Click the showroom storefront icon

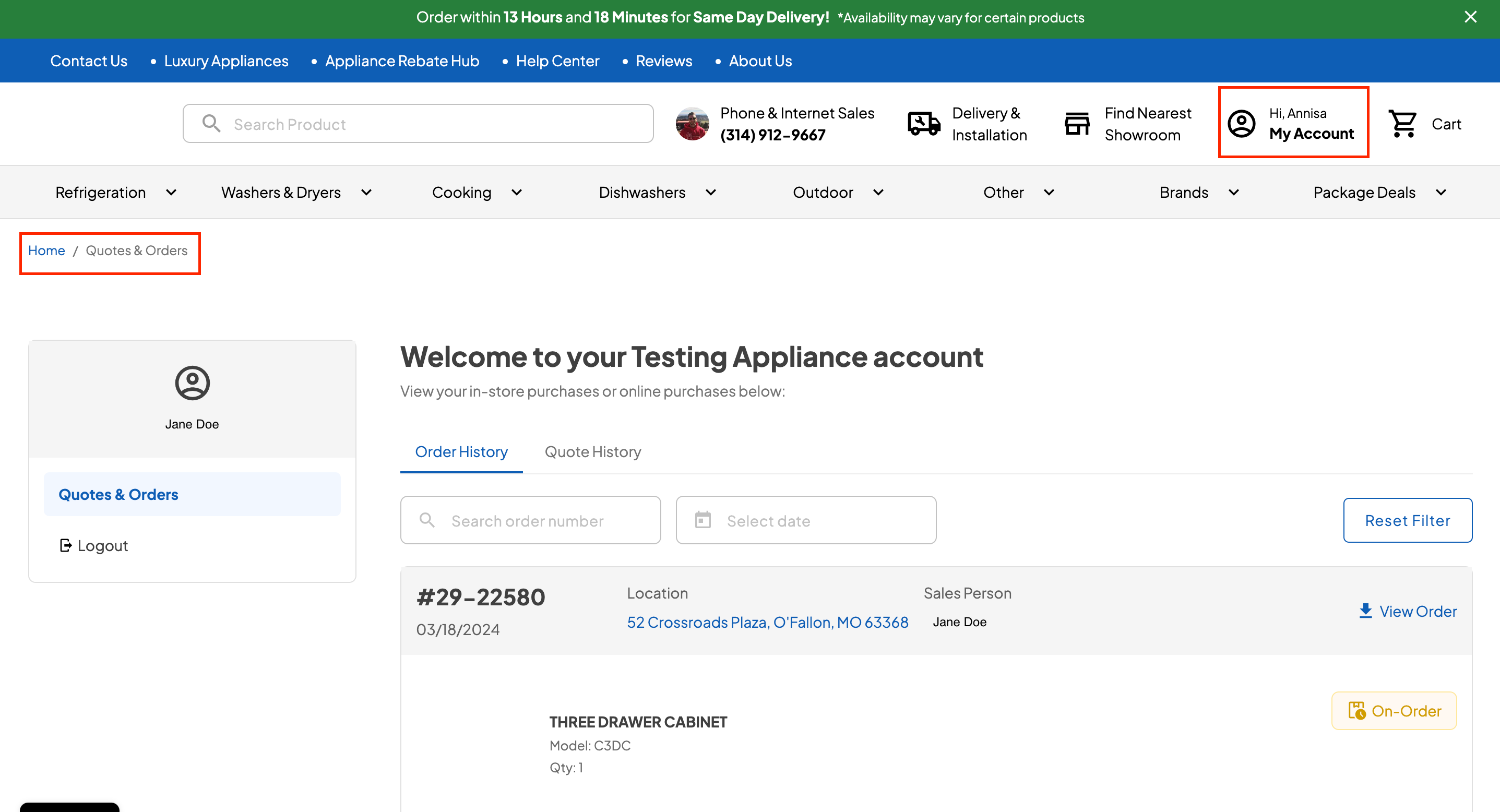click(1077, 123)
